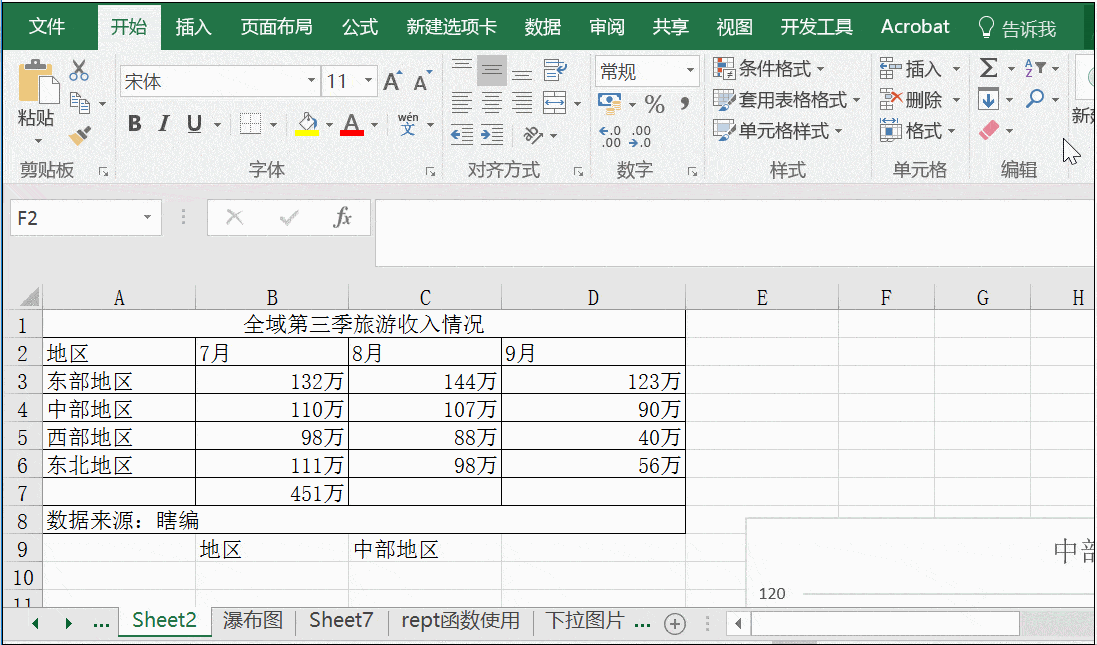Open the font name dropdown

310,78
